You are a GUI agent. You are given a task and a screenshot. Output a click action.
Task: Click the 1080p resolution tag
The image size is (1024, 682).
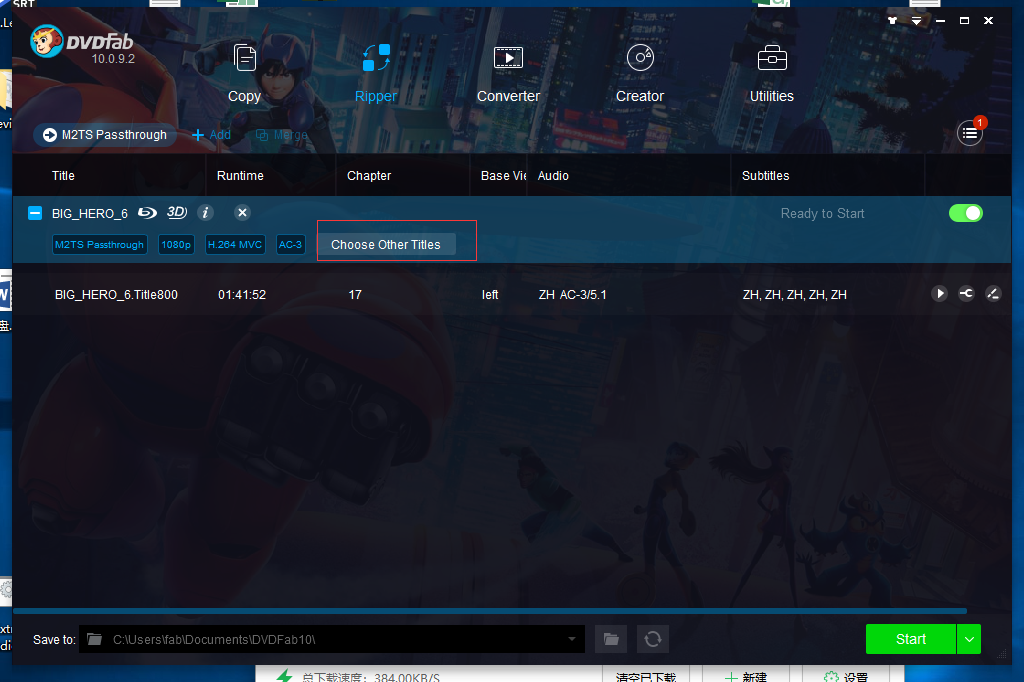[176, 244]
